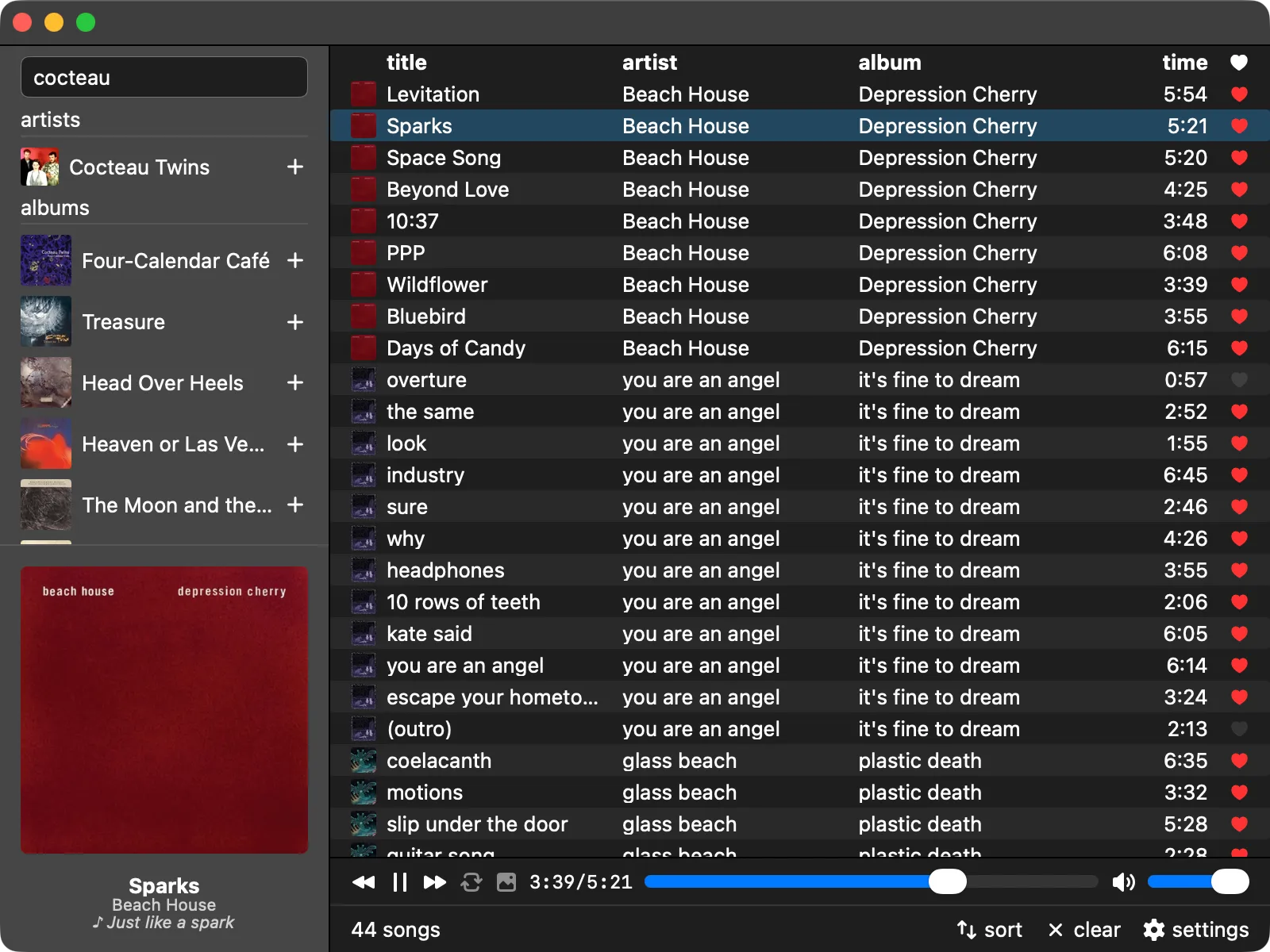Toggle favorite on coelacanth row
The height and width of the screenshot is (952, 1270).
coord(1239,761)
